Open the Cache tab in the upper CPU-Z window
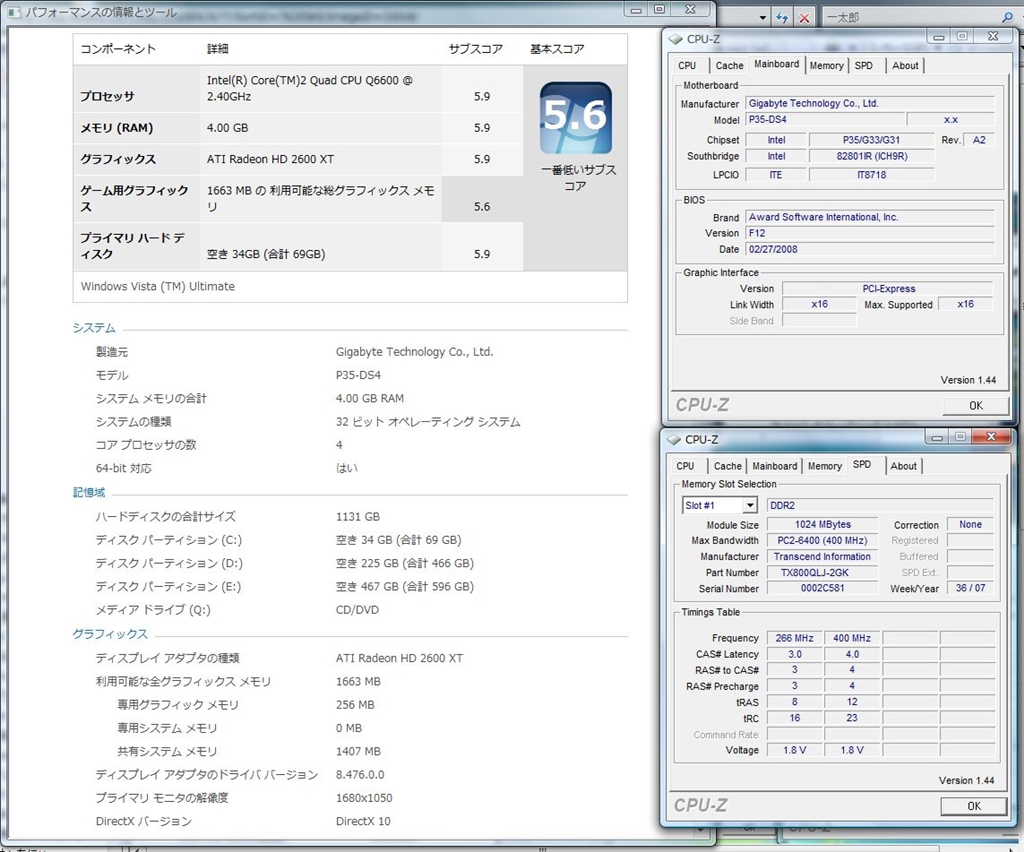This screenshot has width=1024, height=852. (x=729, y=66)
